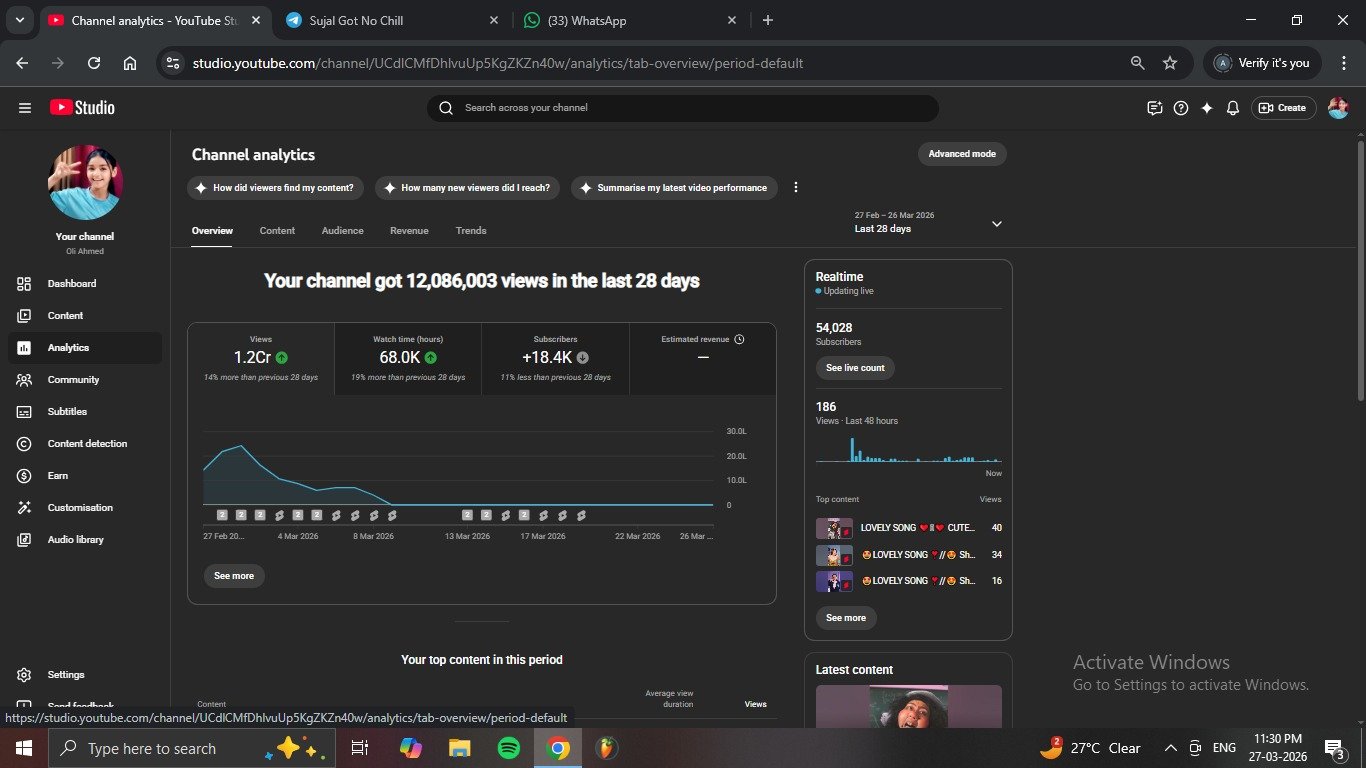Switch to the Revenue tab

click(409, 231)
